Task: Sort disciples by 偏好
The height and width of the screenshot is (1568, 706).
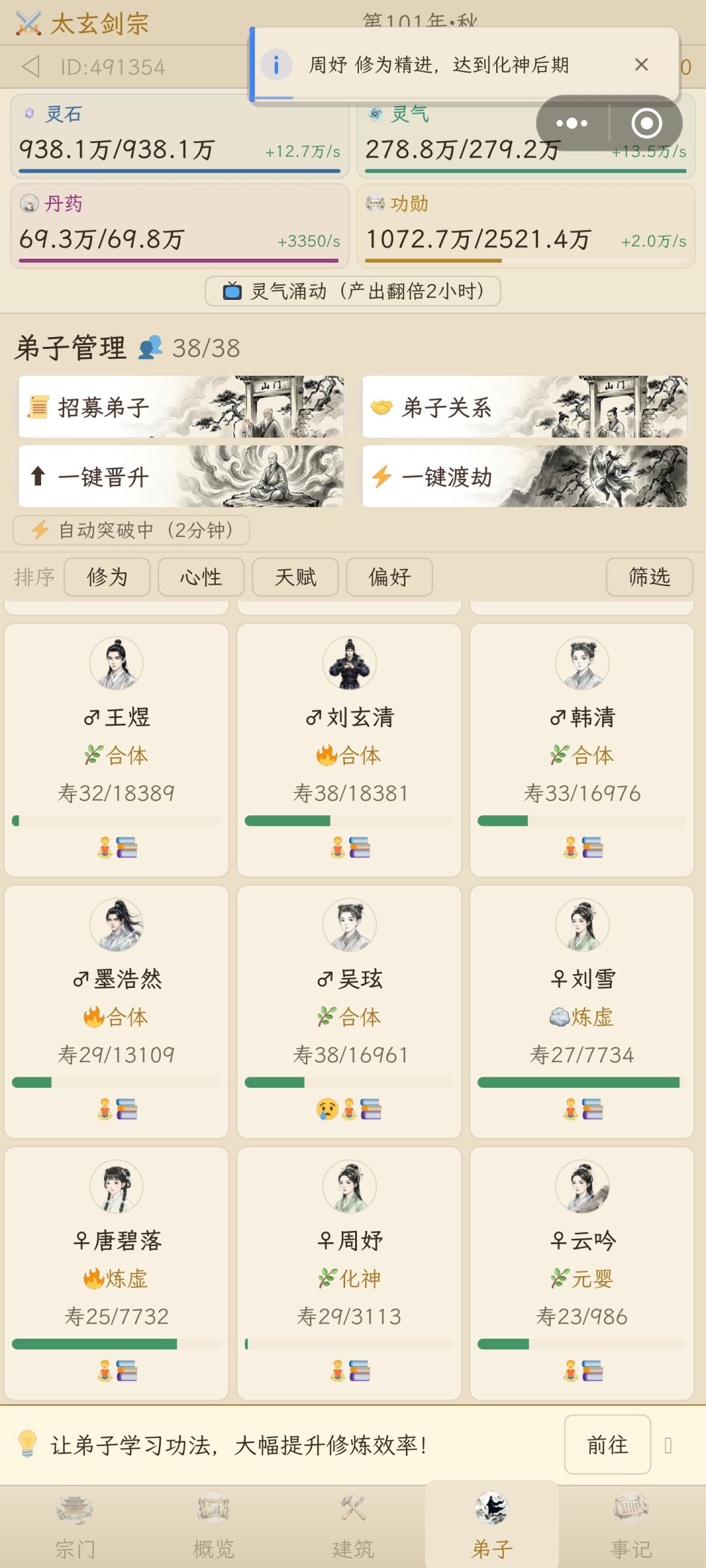Action: [x=390, y=577]
